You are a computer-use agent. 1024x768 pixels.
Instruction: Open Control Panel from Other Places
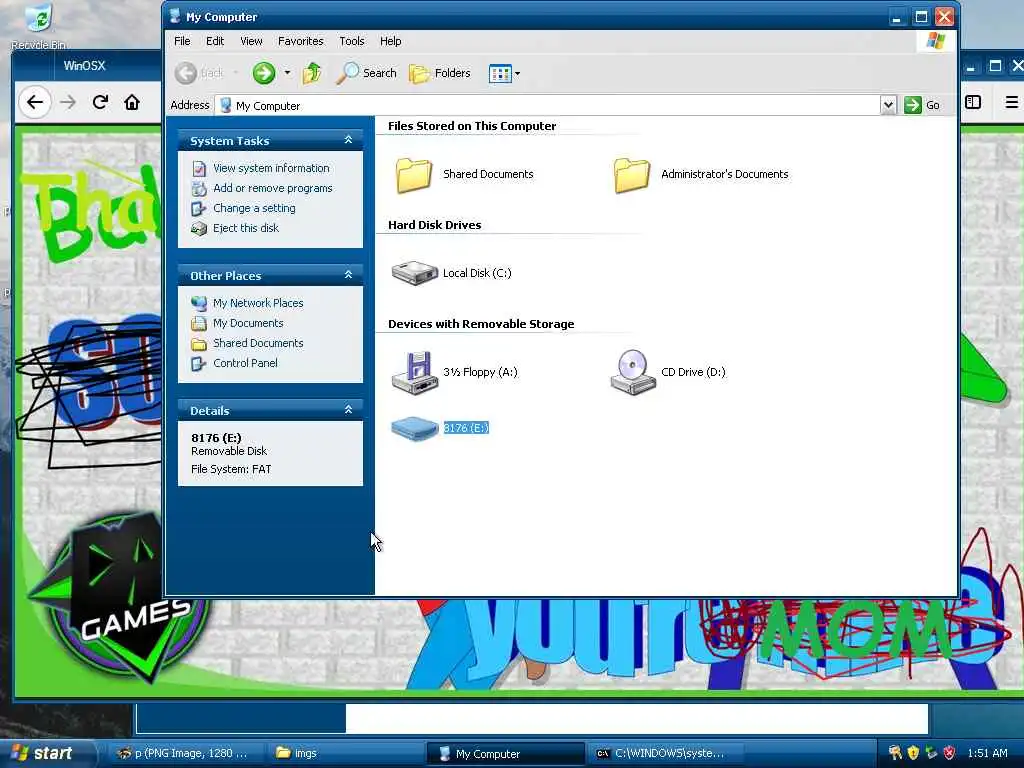pyautogui.click(x=245, y=363)
